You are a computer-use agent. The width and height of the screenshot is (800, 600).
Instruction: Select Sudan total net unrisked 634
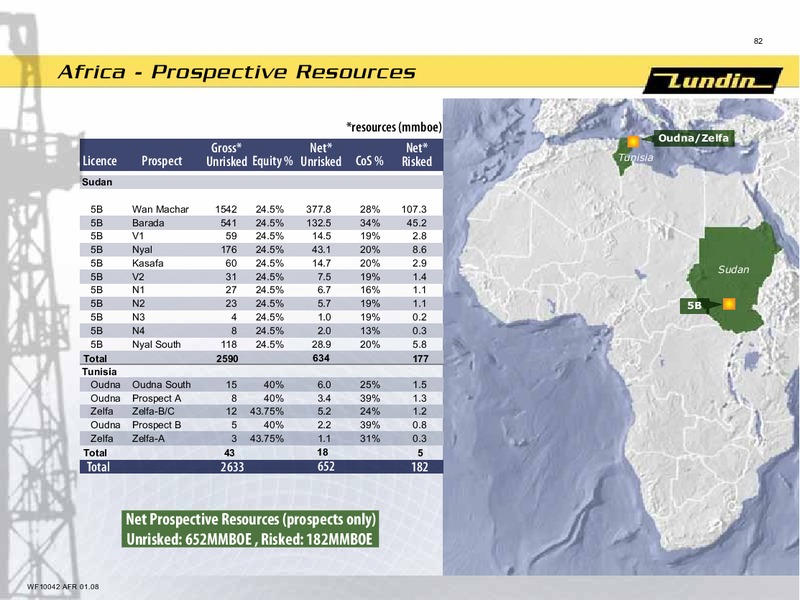[x=321, y=358]
